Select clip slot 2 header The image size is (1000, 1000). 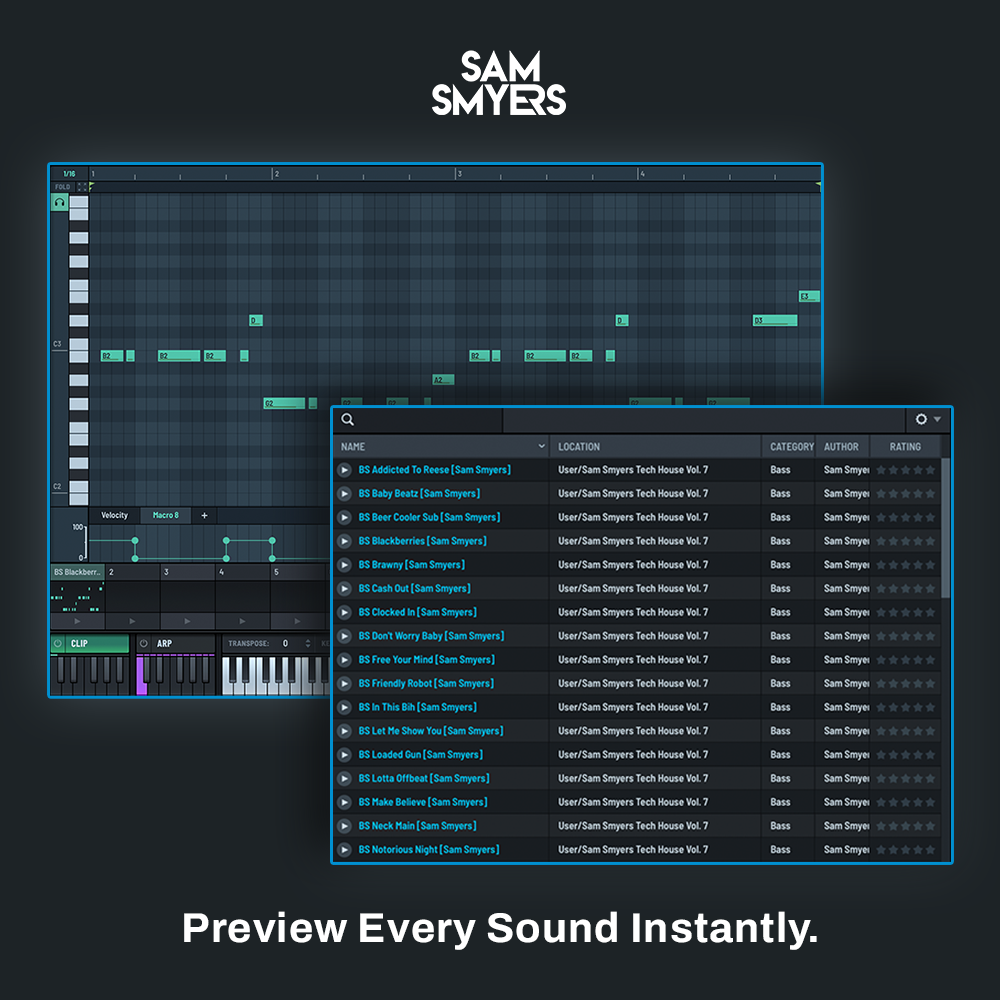tap(132, 572)
